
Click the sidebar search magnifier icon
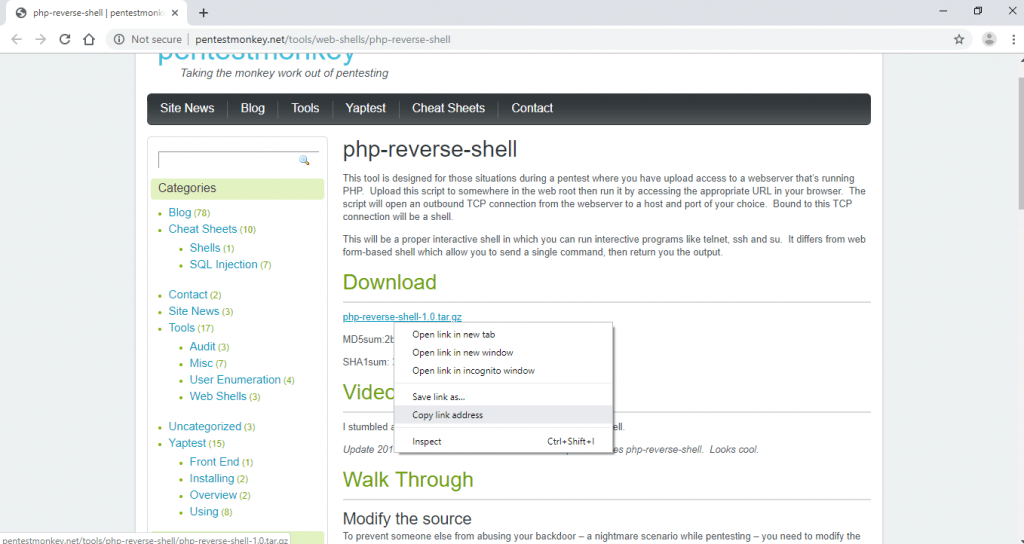pyautogui.click(x=304, y=160)
